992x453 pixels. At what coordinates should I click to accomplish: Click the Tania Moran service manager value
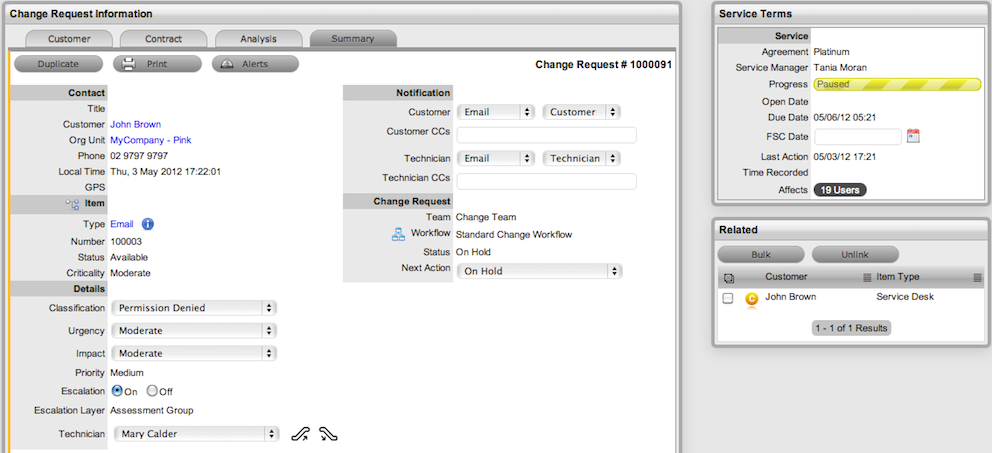840,68
